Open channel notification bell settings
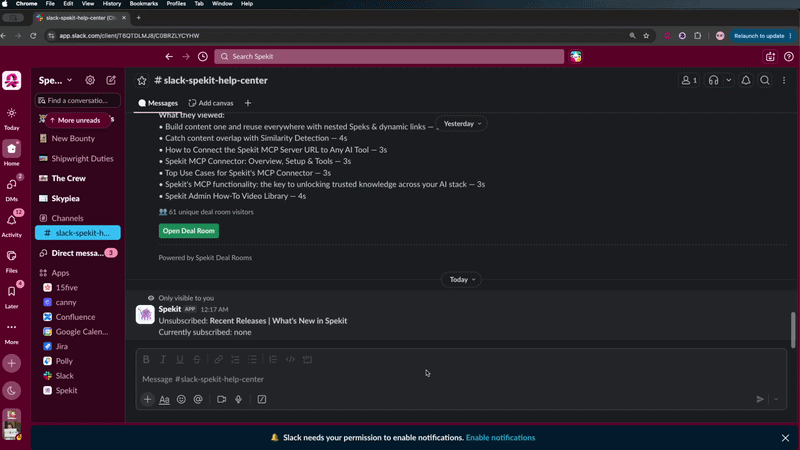 746,80
